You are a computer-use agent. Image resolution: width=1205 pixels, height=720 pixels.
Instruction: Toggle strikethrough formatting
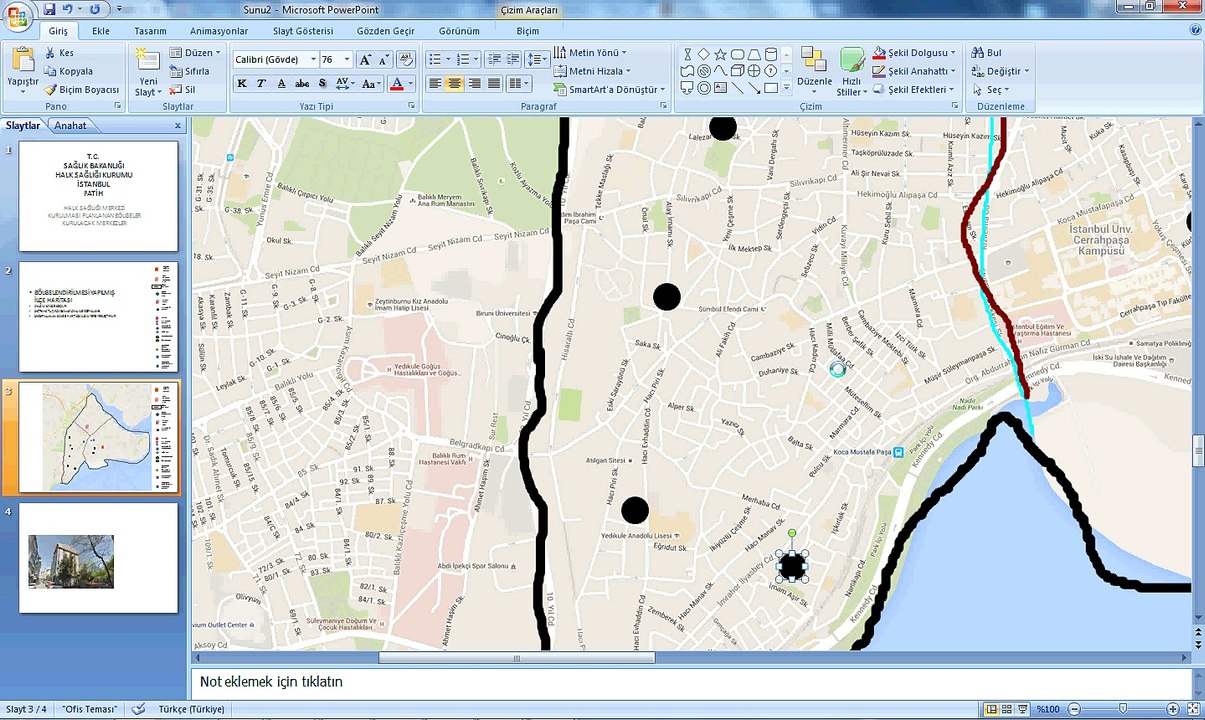302,84
